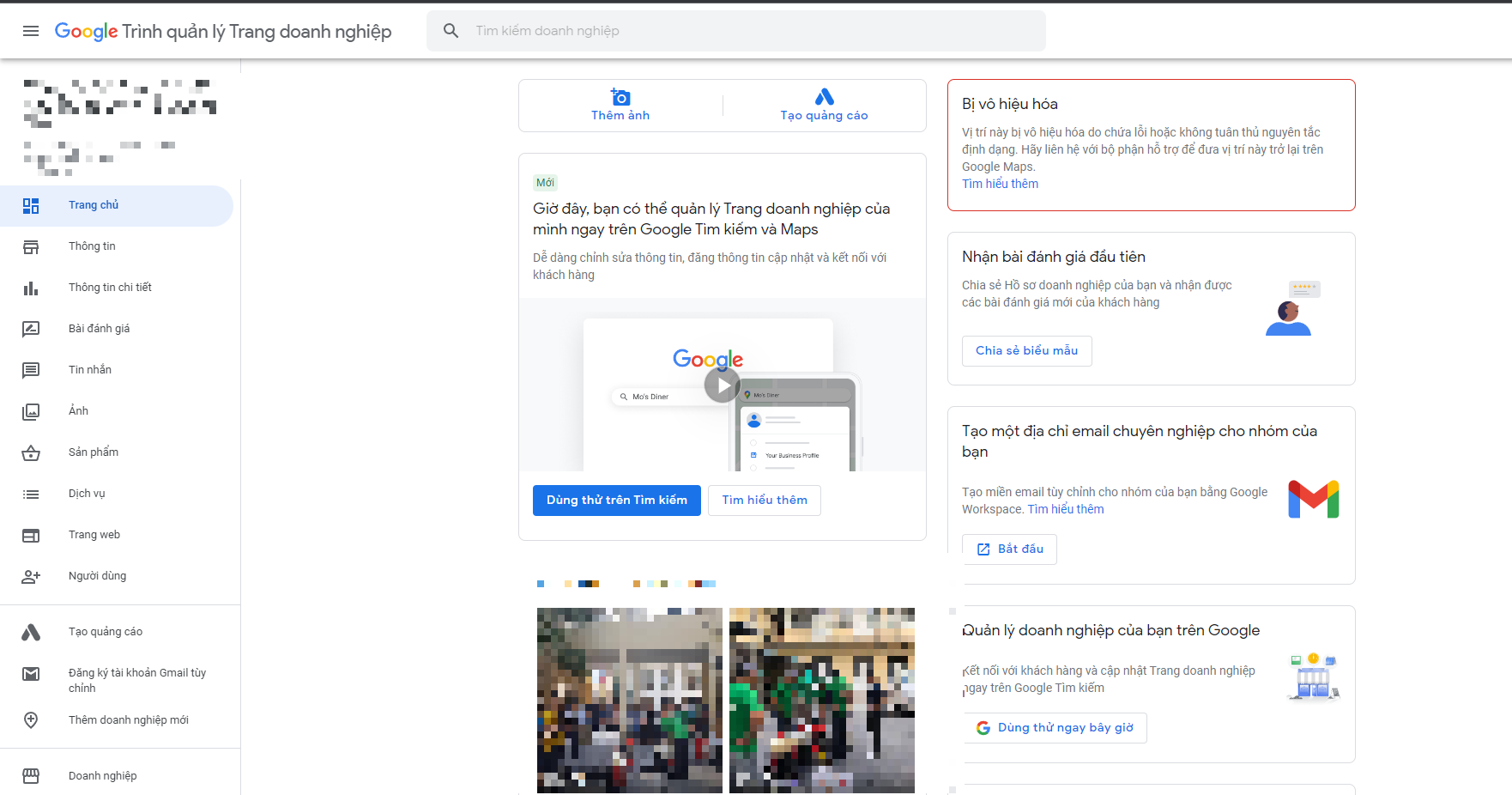Click the Mới badge label
The width and height of the screenshot is (1512, 795).
pos(545,183)
